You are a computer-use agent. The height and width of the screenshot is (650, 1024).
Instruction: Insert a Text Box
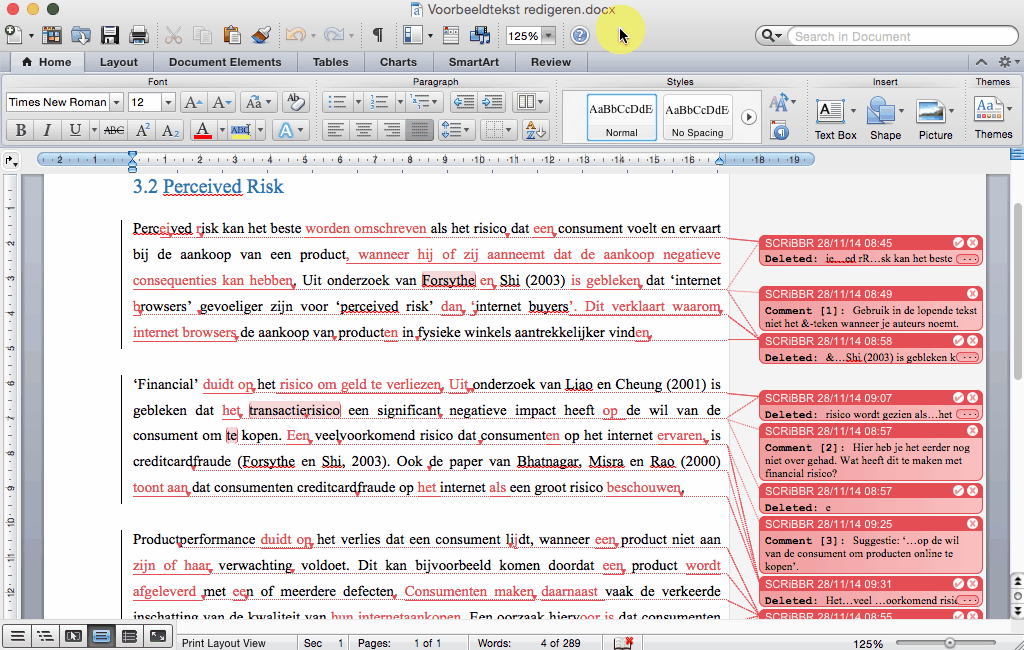[x=835, y=118]
